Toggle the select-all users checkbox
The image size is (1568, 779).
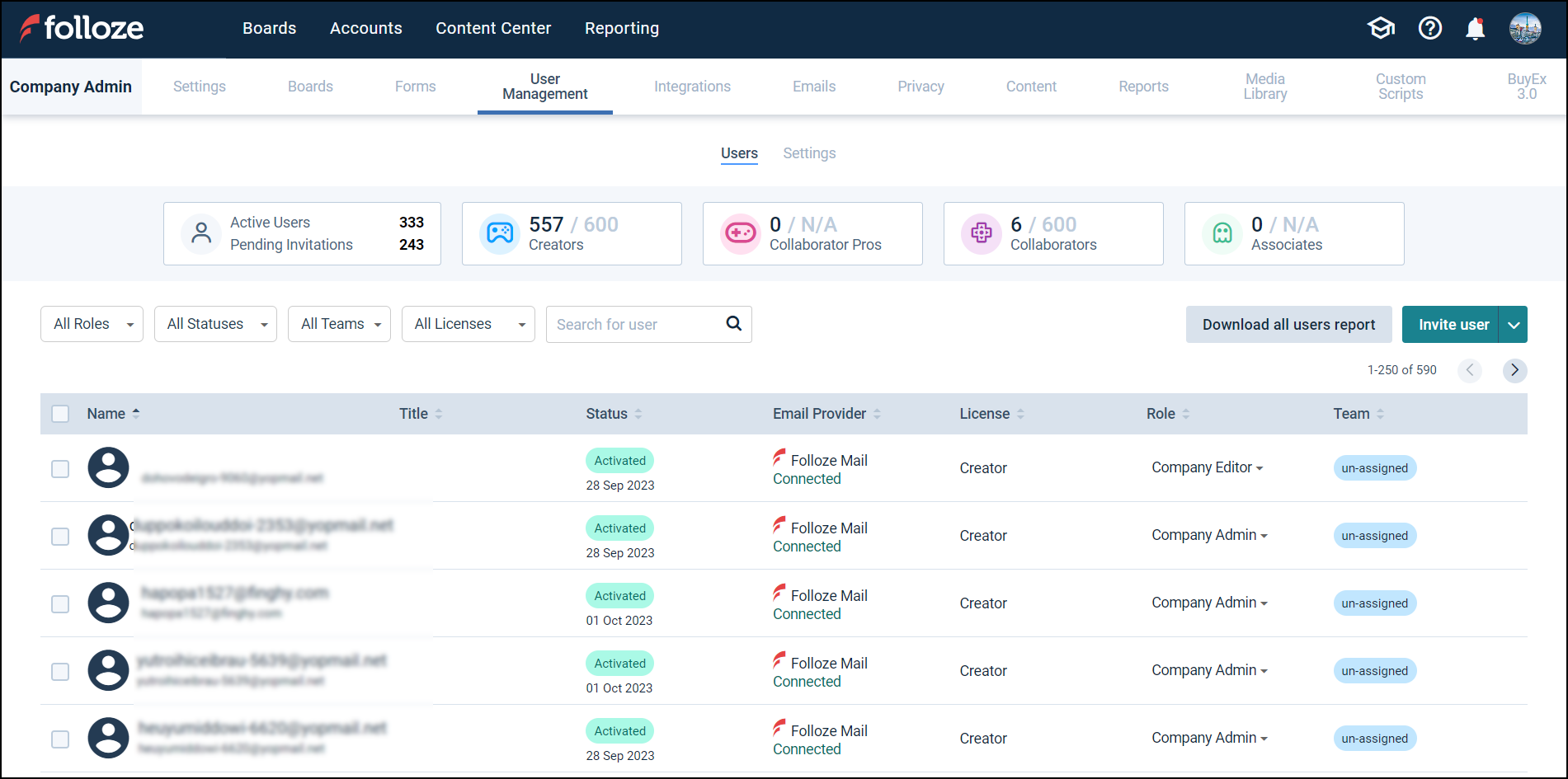point(60,414)
